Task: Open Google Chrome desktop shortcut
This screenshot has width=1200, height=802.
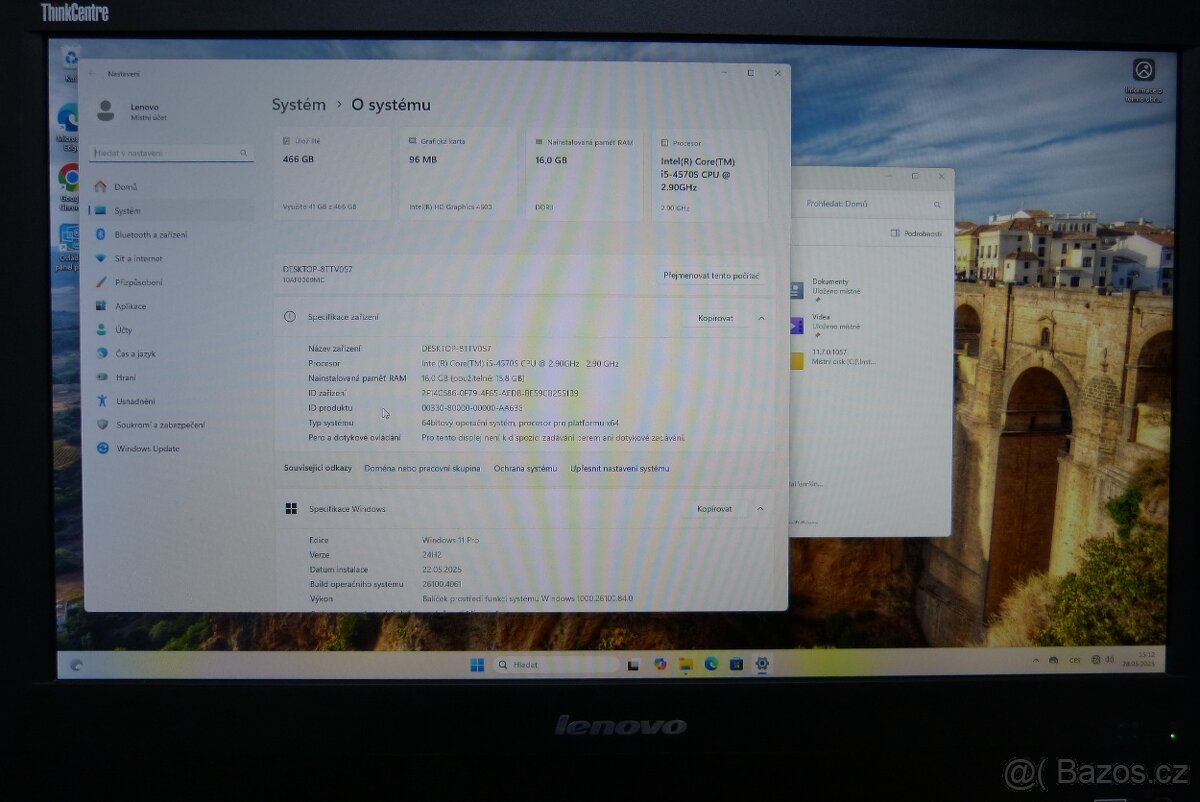Action: point(68,187)
